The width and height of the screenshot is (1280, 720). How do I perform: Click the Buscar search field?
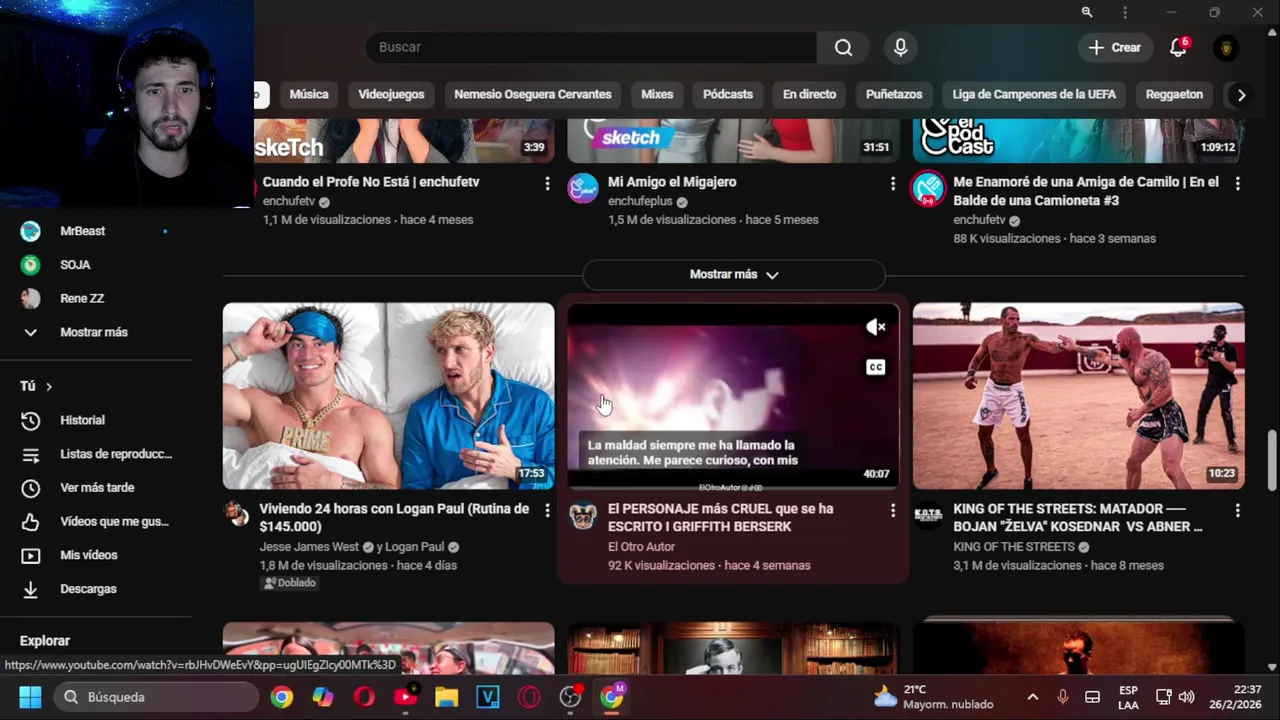pos(592,47)
